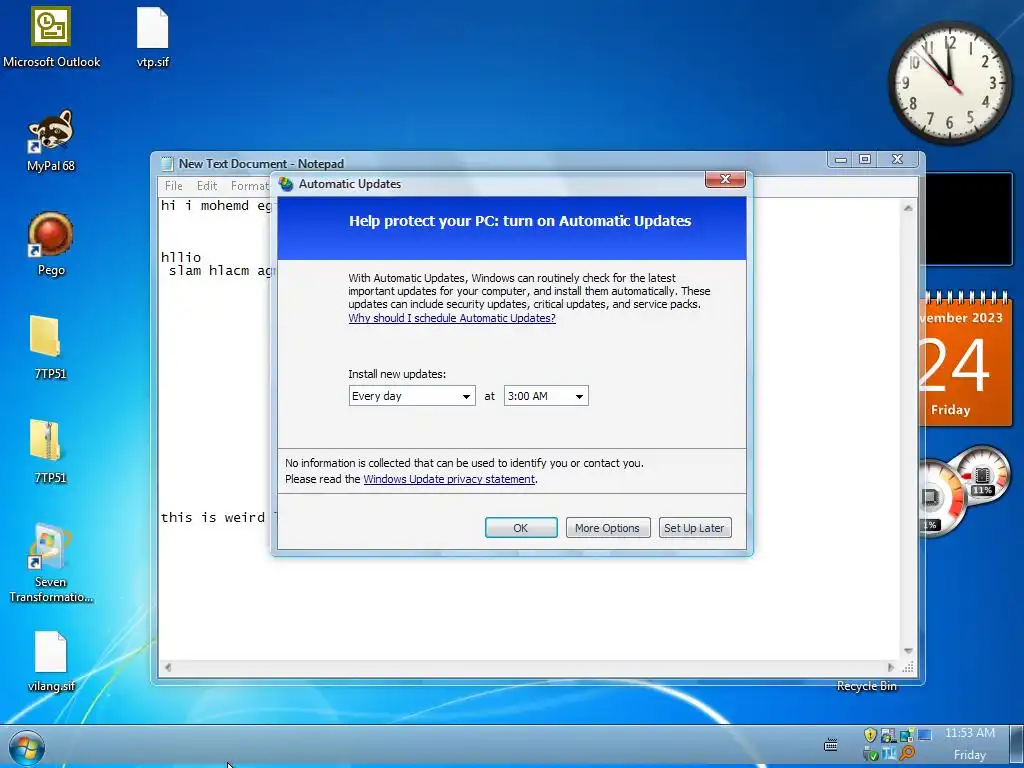Close the Automatic Updates dialog
This screenshot has height=768, width=1024.
[725, 179]
